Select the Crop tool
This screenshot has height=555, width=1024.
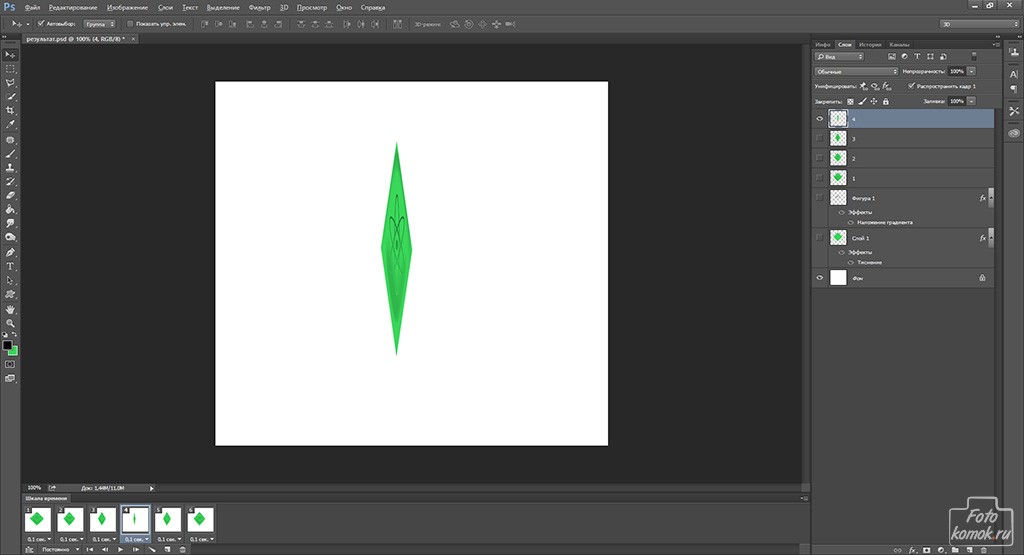(10, 110)
